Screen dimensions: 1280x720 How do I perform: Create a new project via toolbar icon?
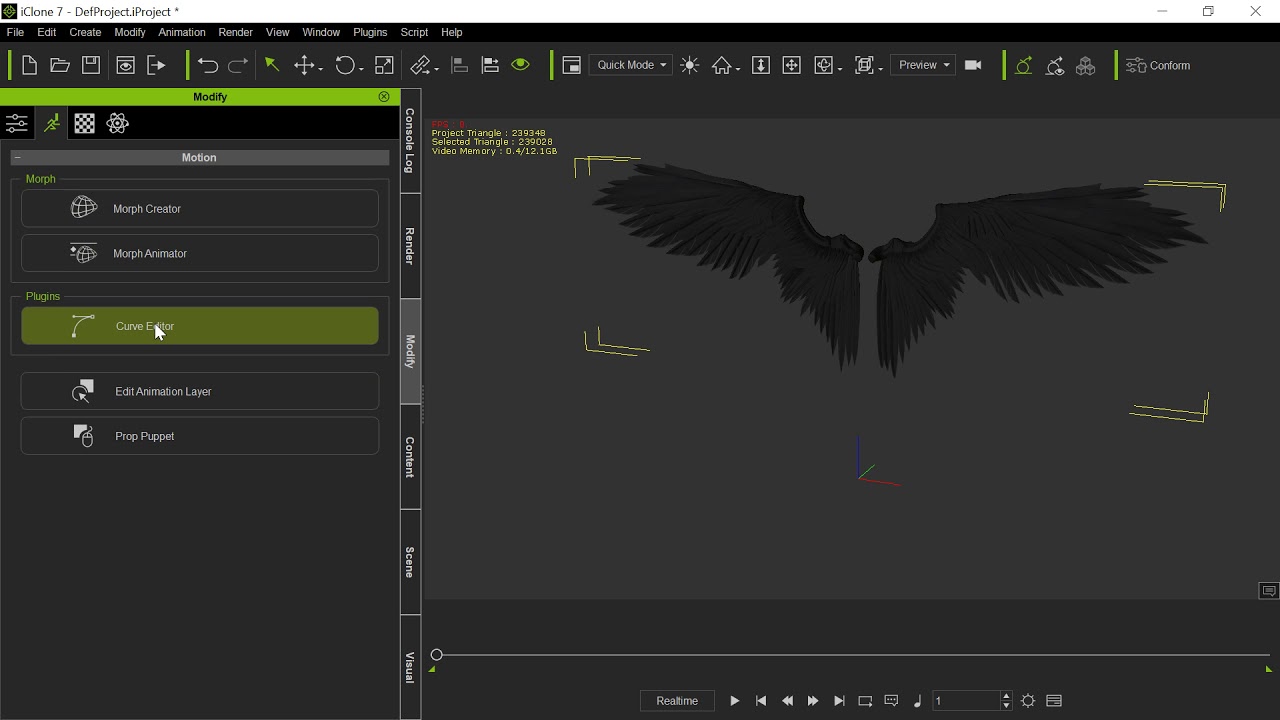click(x=29, y=65)
